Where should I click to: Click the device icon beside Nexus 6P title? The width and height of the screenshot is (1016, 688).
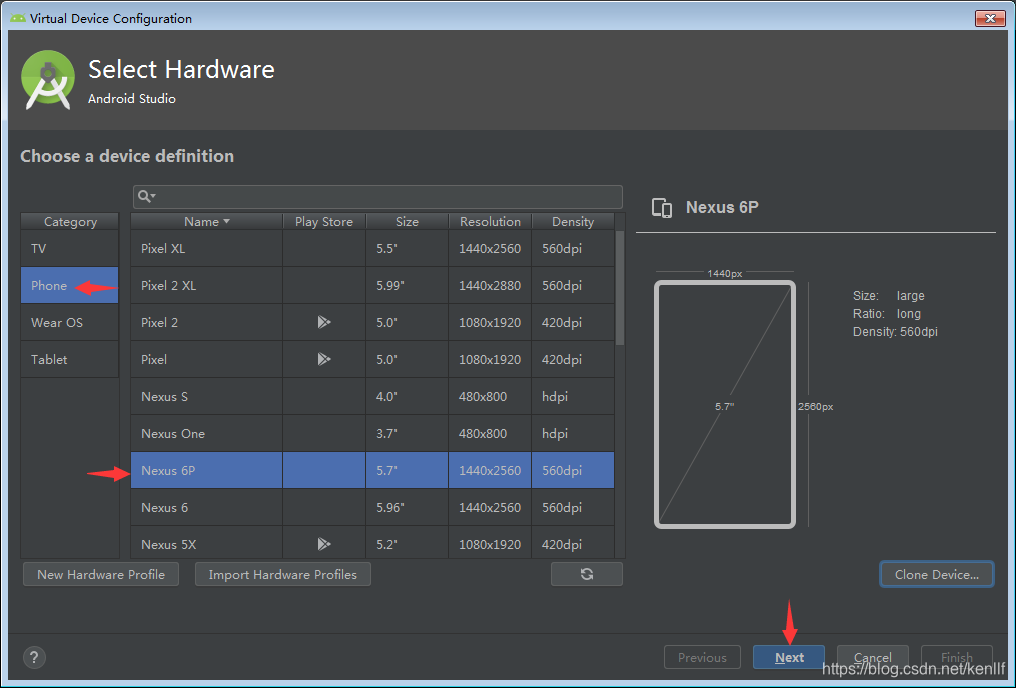click(x=662, y=208)
